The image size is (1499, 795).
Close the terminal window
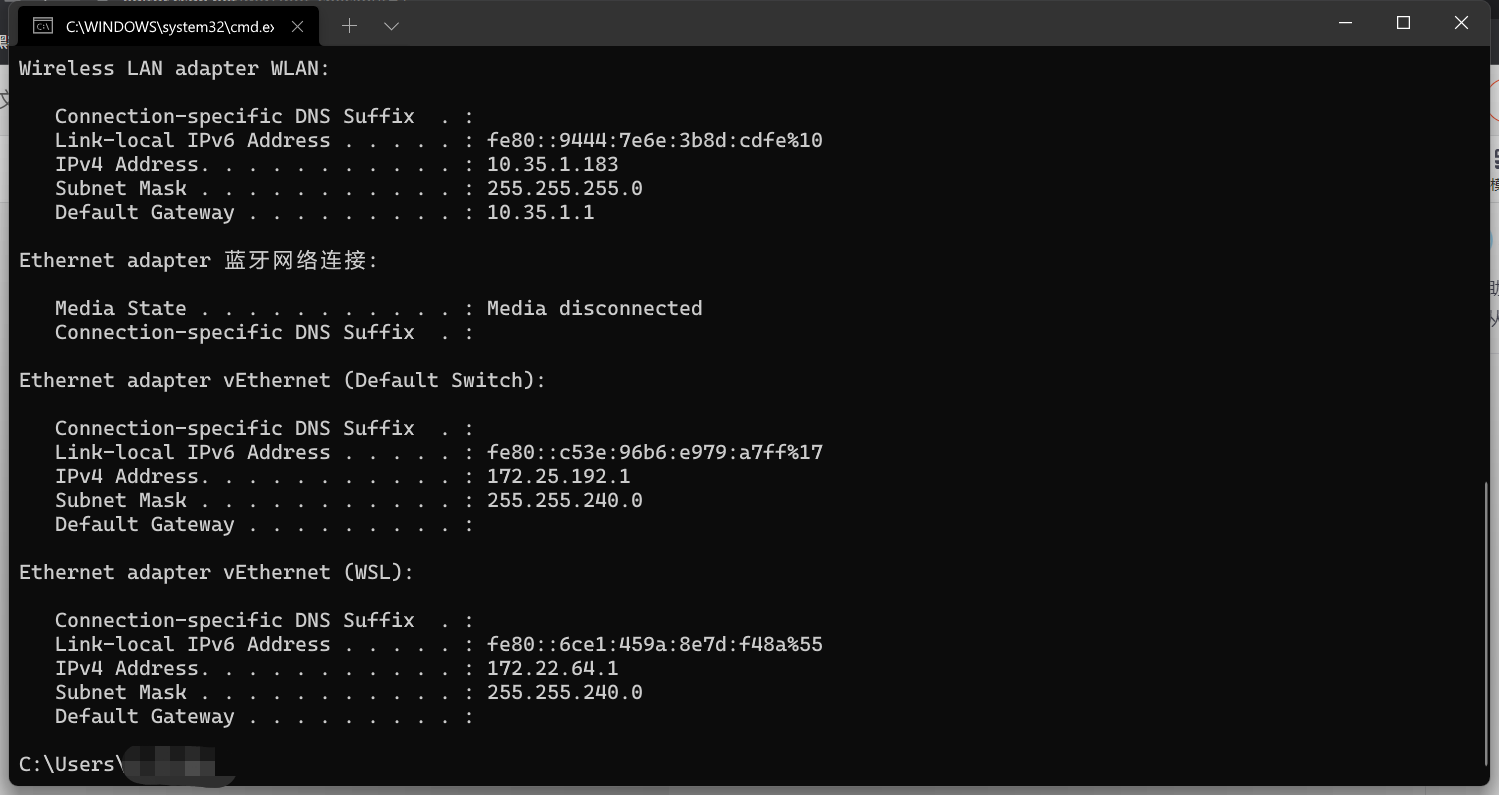1461,23
